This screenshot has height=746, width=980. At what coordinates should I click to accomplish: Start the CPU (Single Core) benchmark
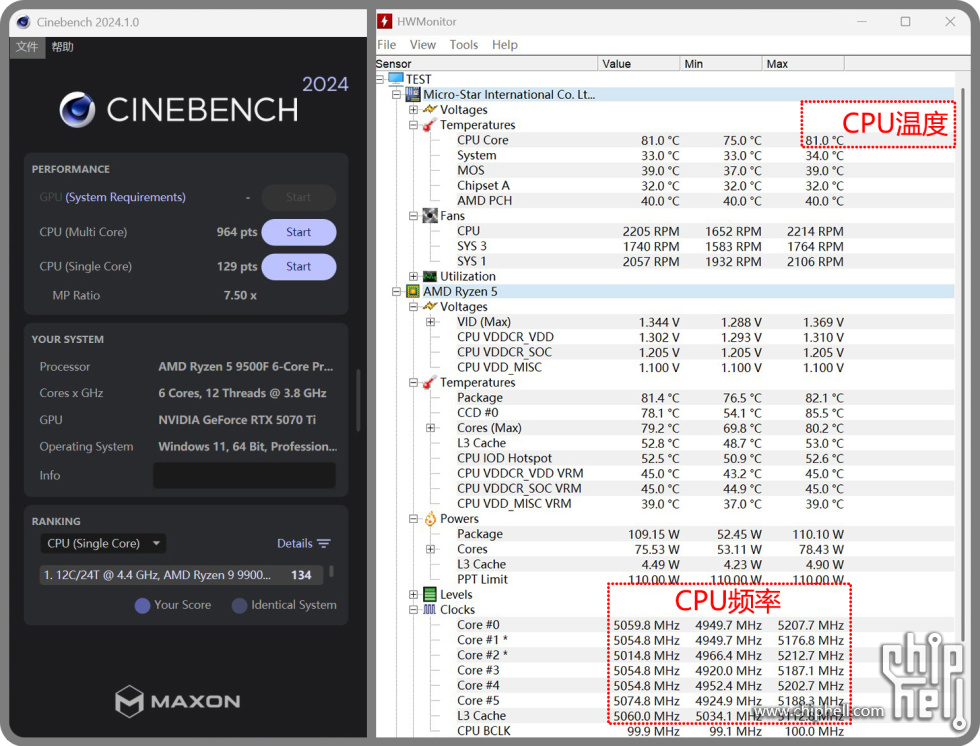tap(298, 267)
